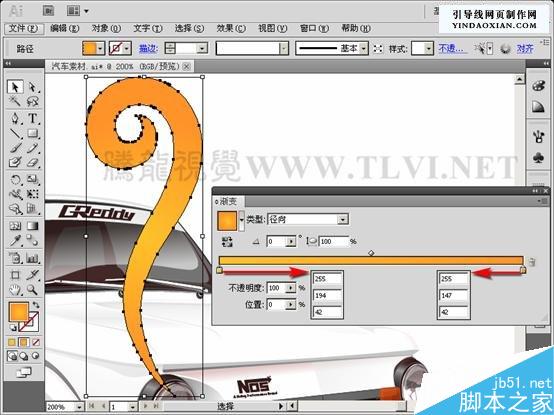Activate the Hand tool
Image resolution: width=554 pixels, height=415 pixels.
15,290
